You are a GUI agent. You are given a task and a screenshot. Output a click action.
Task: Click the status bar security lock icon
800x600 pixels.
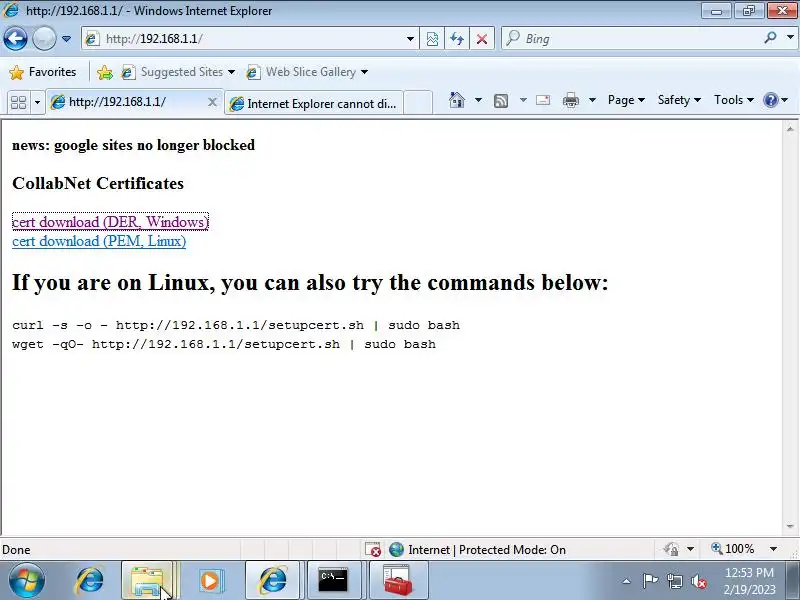[671, 549]
